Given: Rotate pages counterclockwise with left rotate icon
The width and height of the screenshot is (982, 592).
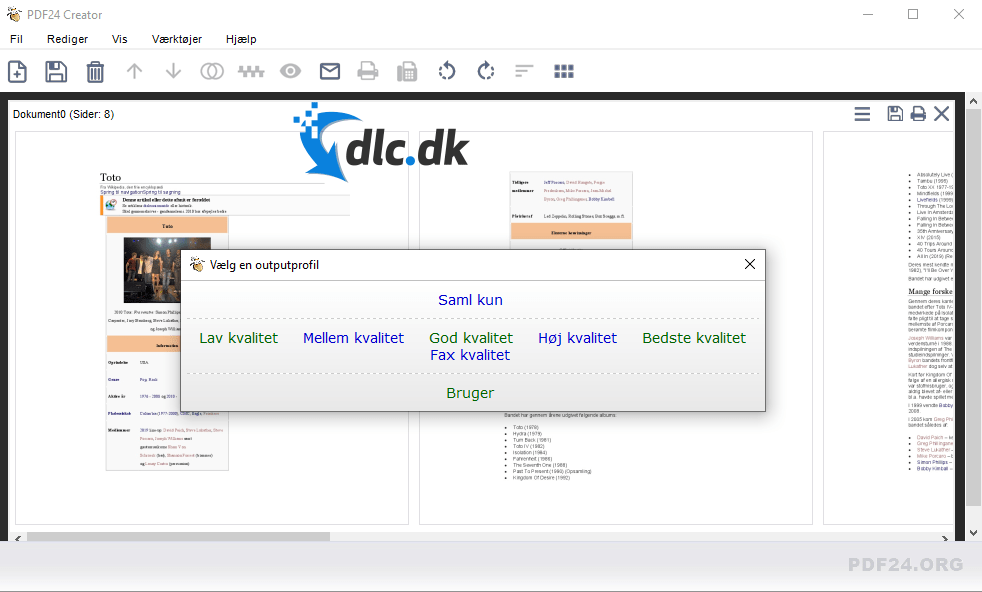Looking at the screenshot, I should [447, 71].
